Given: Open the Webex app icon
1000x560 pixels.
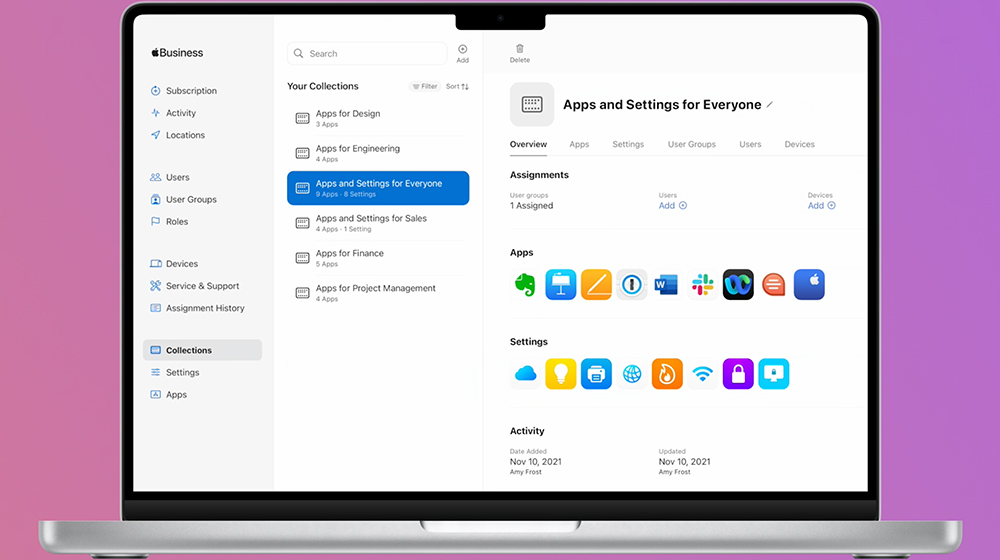Looking at the screenshot, I should (x=738, y=284).
